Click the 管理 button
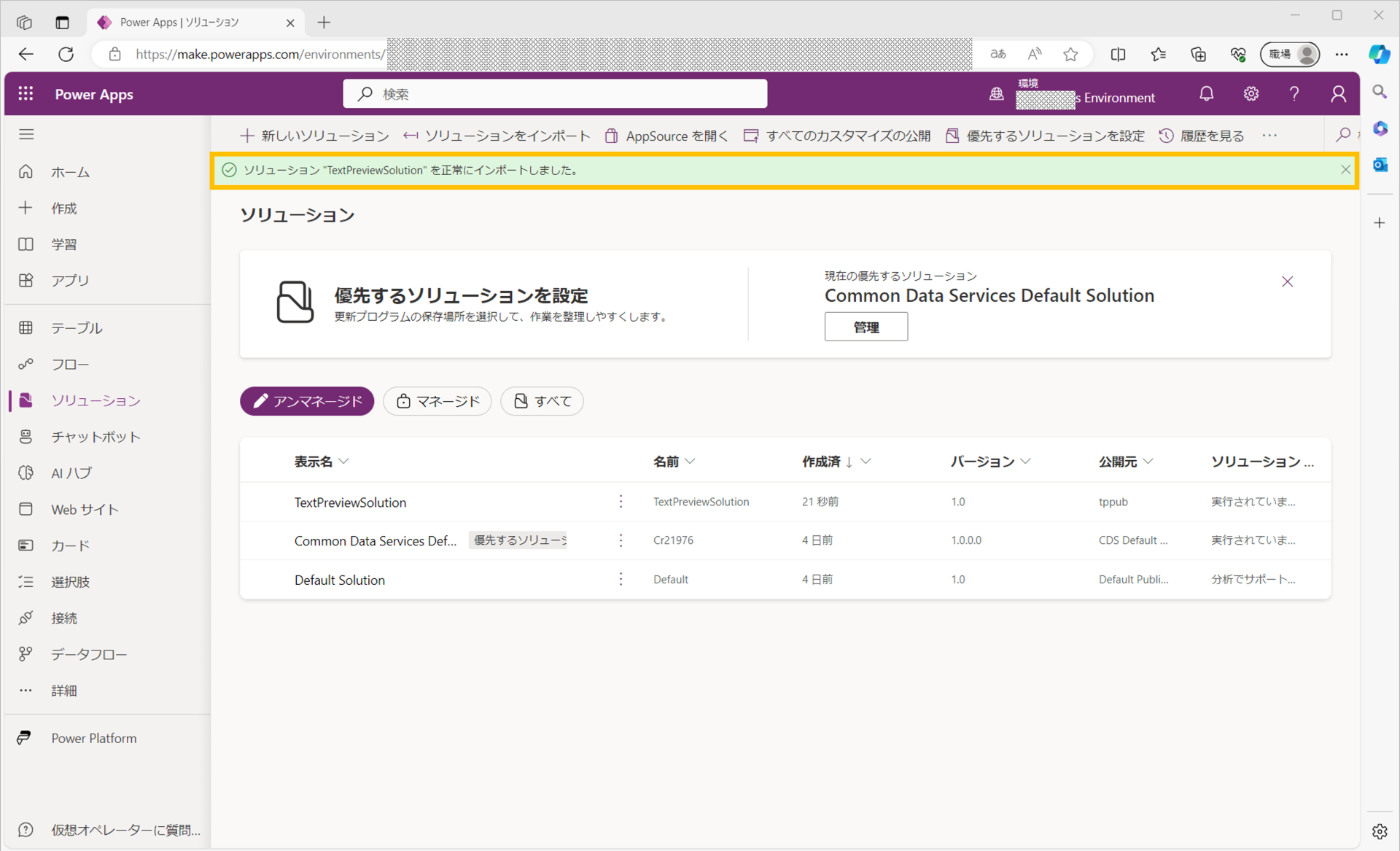 [866, 327]
